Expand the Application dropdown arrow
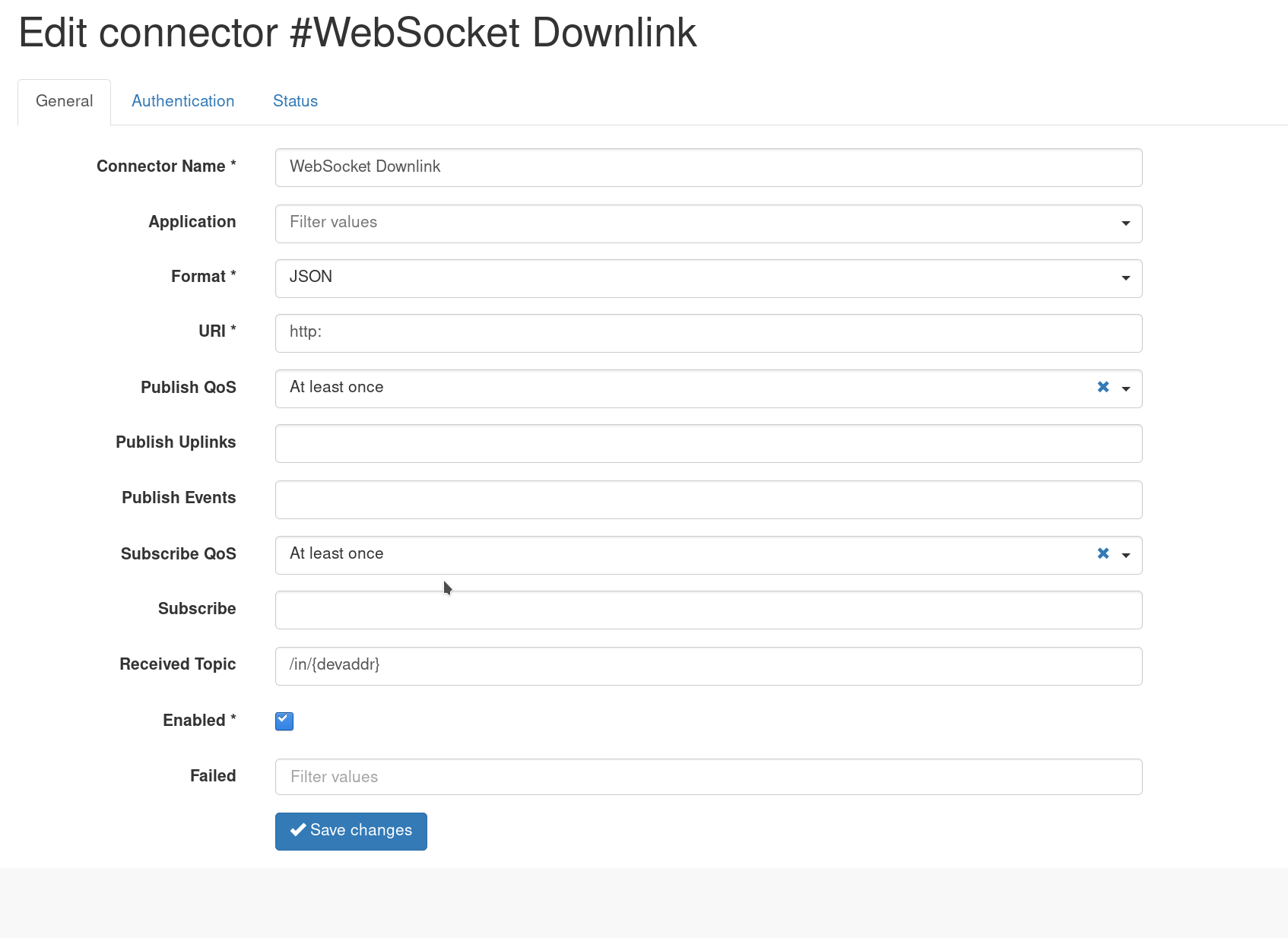The width and height of the screenshot is (1288, 938). (x=1126, y=223)
